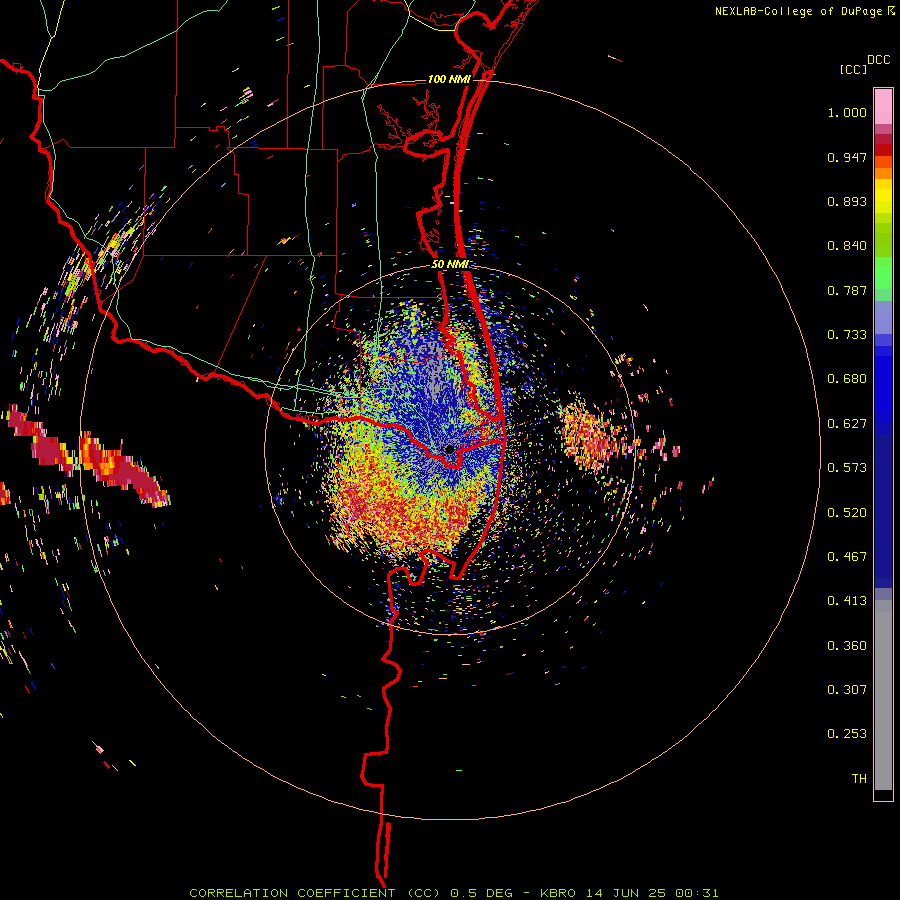900x900 pixels.
Task: Click the TH threshold label on scale
Action: (x=859, y=779)
